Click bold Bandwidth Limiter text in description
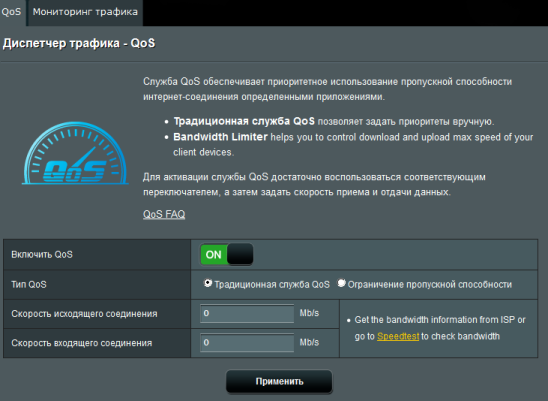This screenshot has width=548, height=401. 221,137
